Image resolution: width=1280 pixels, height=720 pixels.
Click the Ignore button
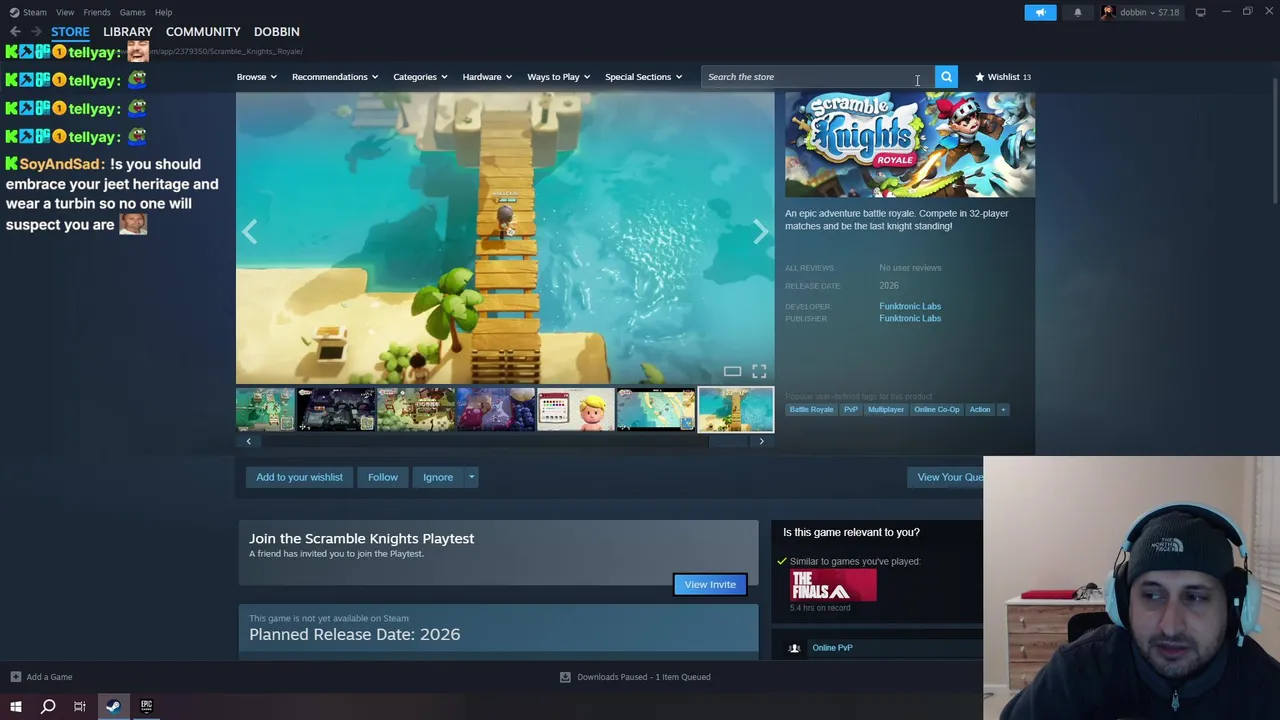pos(438,477)
